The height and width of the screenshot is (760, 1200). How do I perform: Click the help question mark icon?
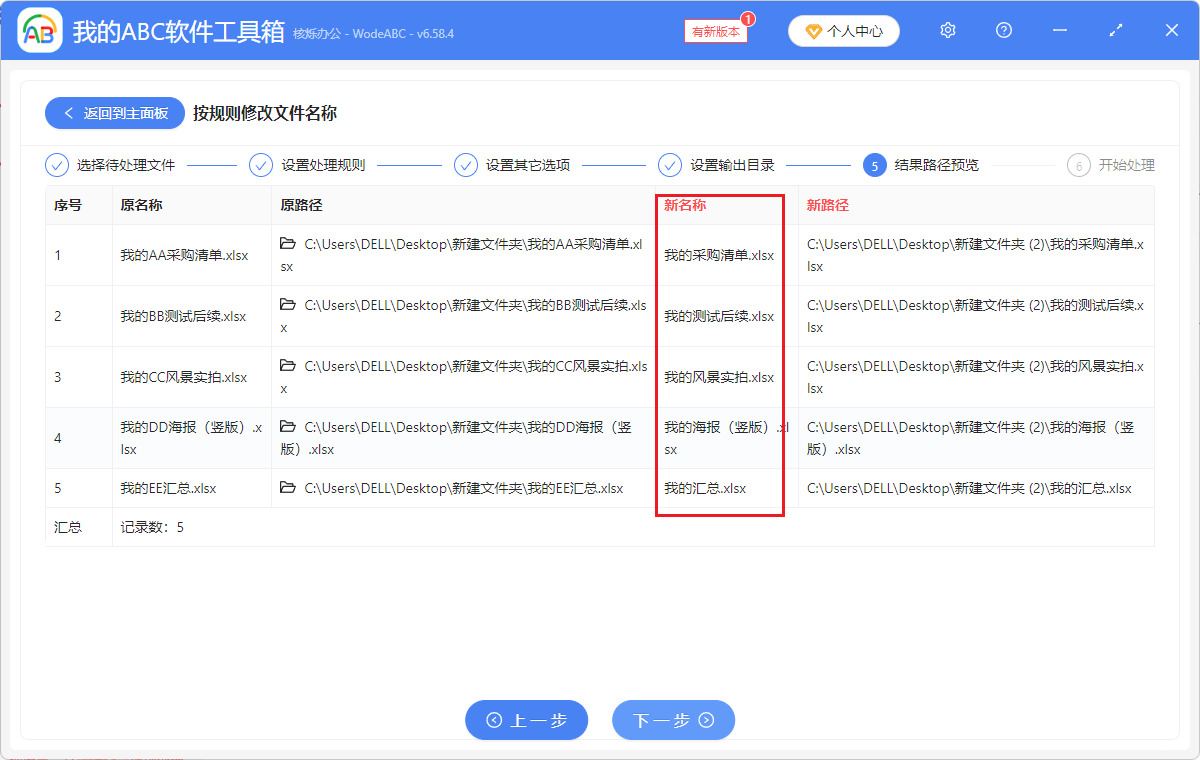tap(1003, 30)
